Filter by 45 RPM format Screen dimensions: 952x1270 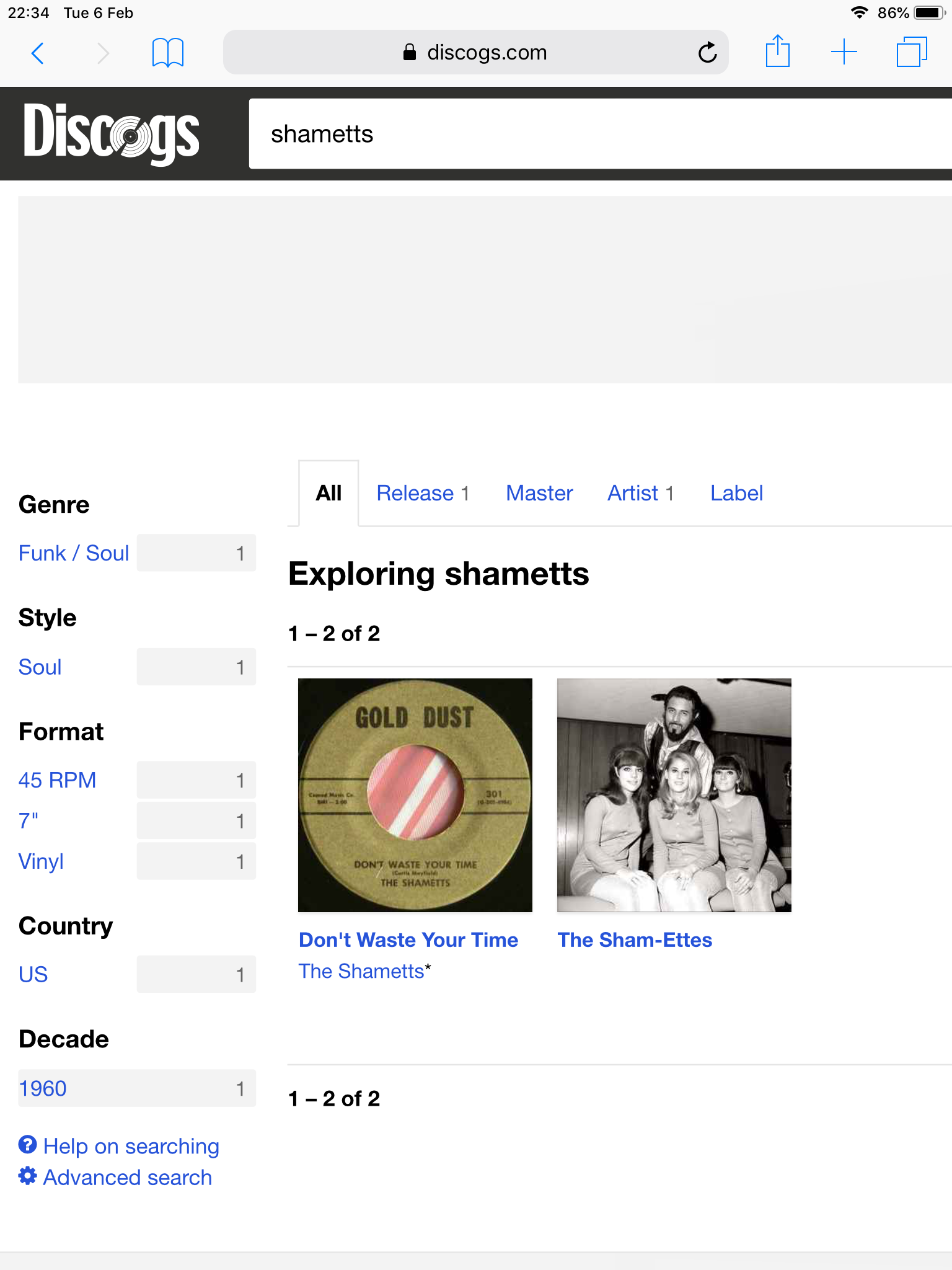[57, 780]
